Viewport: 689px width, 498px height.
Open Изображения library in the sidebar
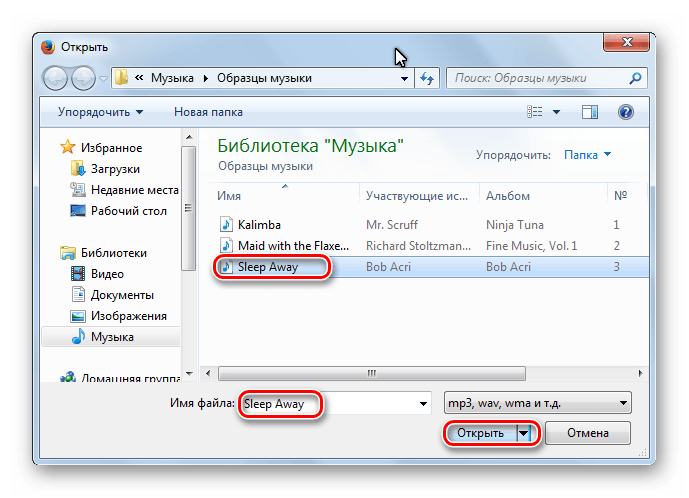(x=129, y=316)
